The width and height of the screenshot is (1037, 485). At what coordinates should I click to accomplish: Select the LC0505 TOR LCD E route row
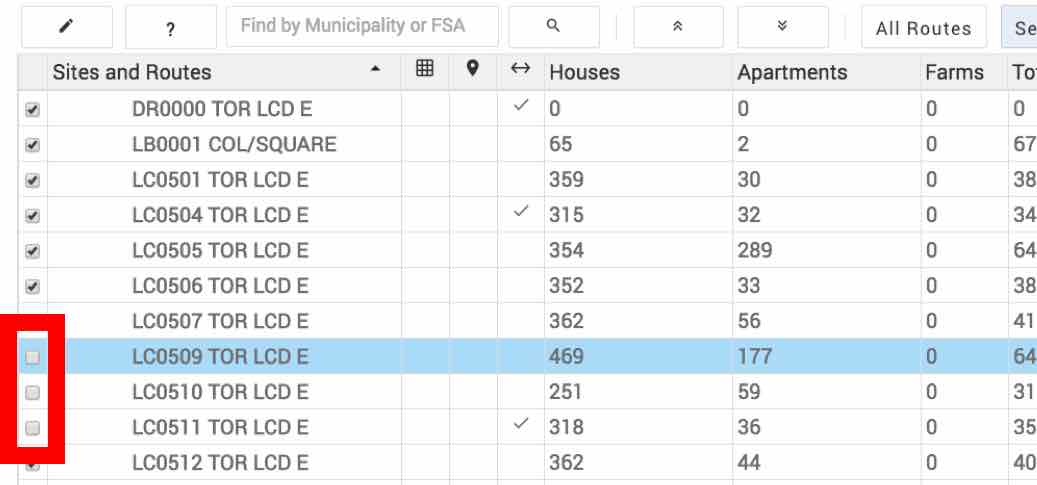click(220, 250)
